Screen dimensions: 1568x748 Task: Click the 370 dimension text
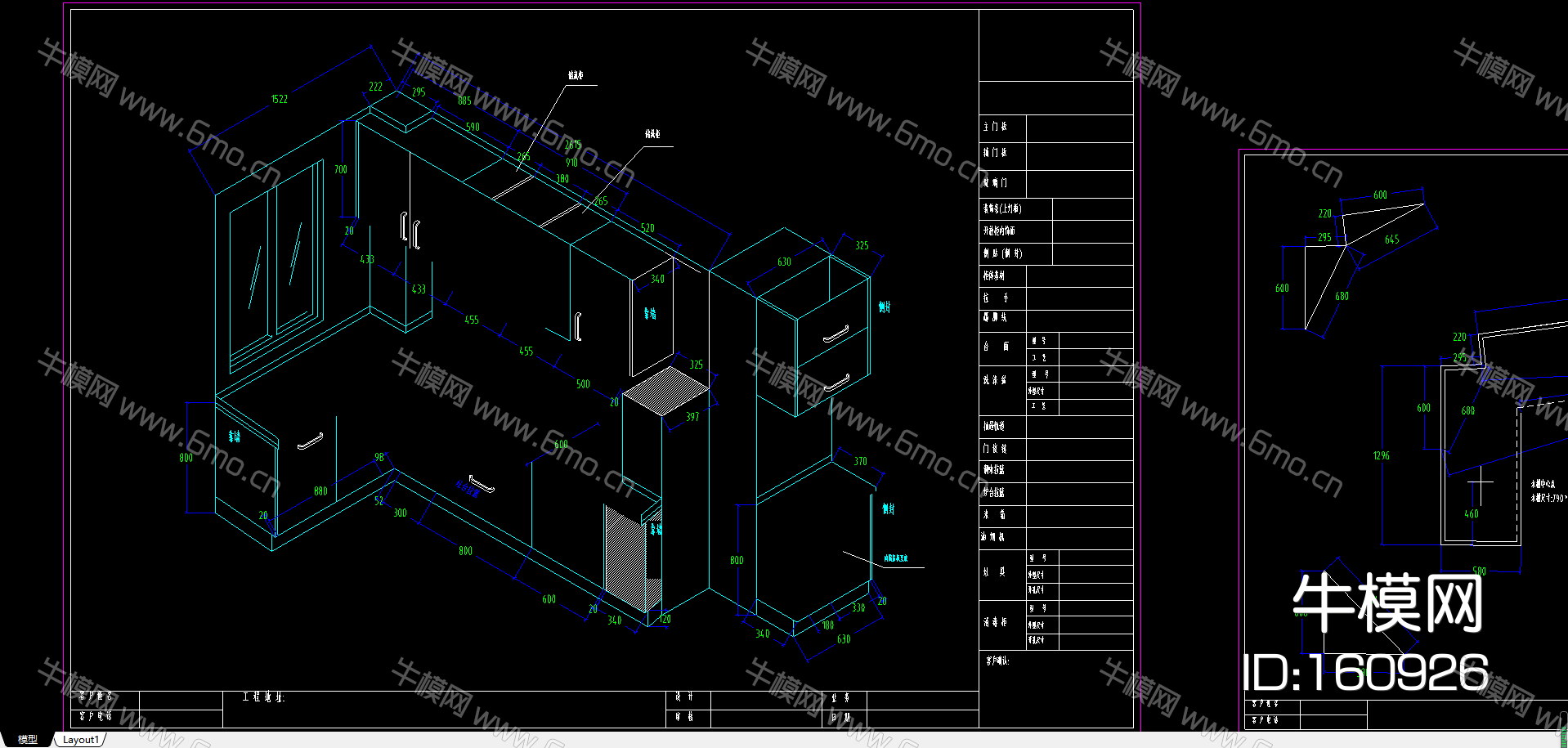coord(861,462)
